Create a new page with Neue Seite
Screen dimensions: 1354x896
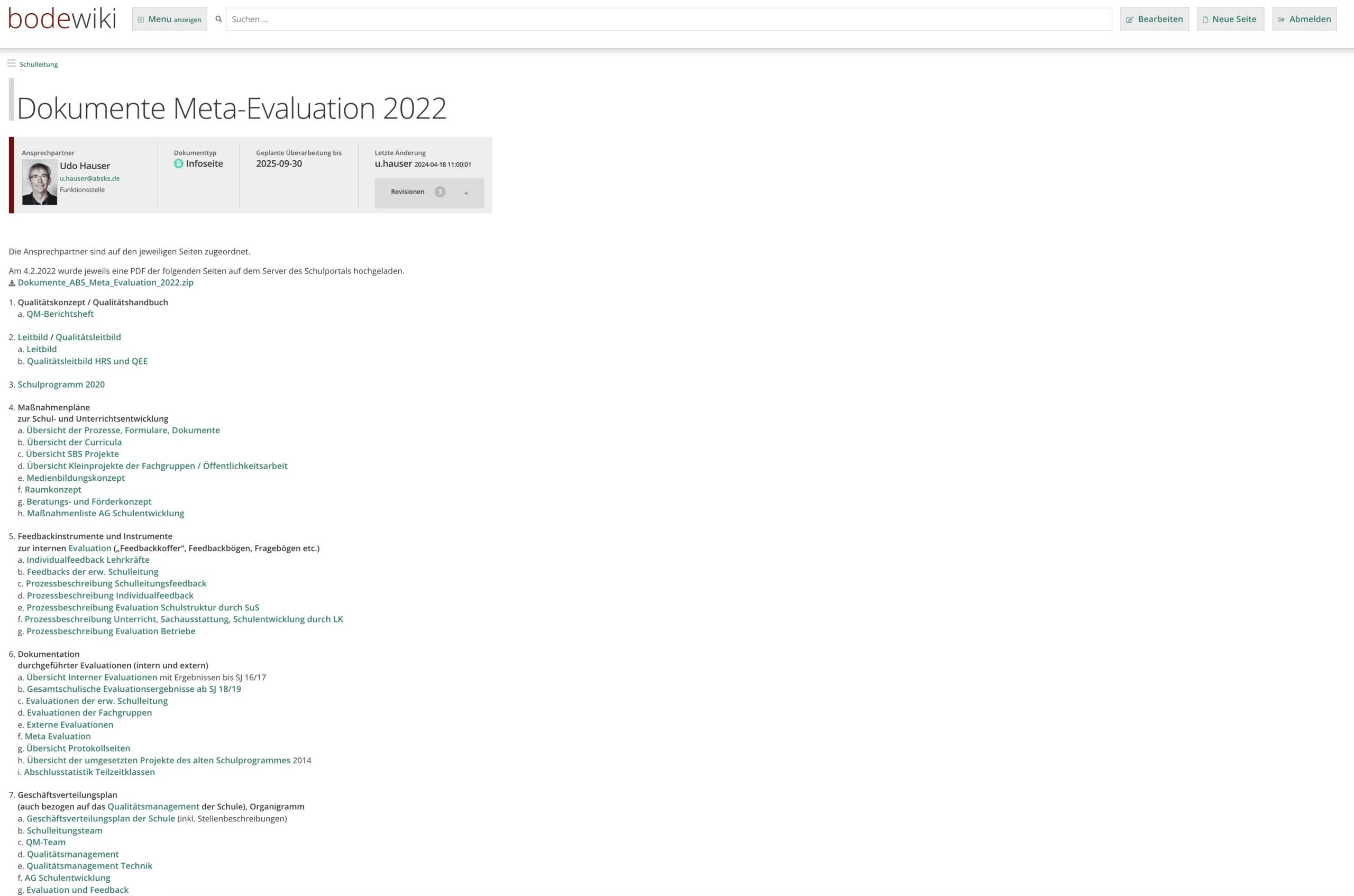pyautogui.click(x=1230, y=20)
